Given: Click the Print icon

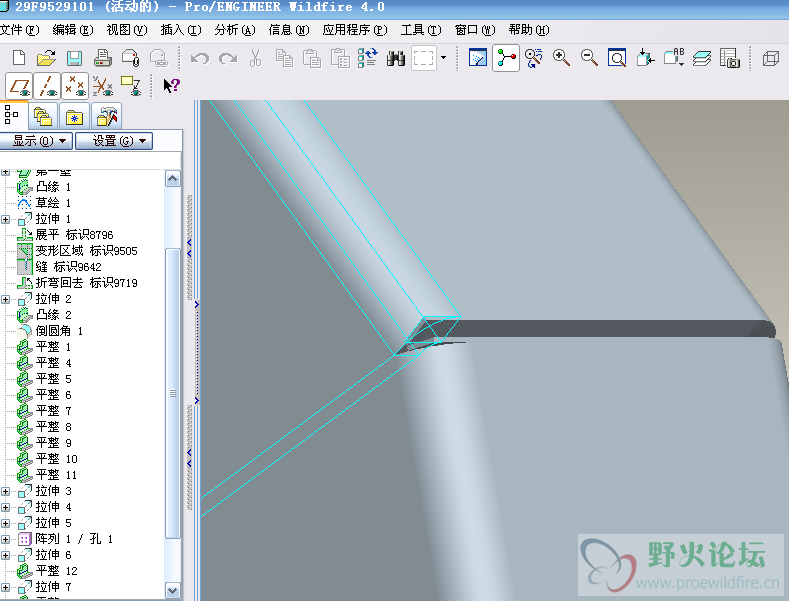Looking at the screenshot, I should (x=103, y=58).
